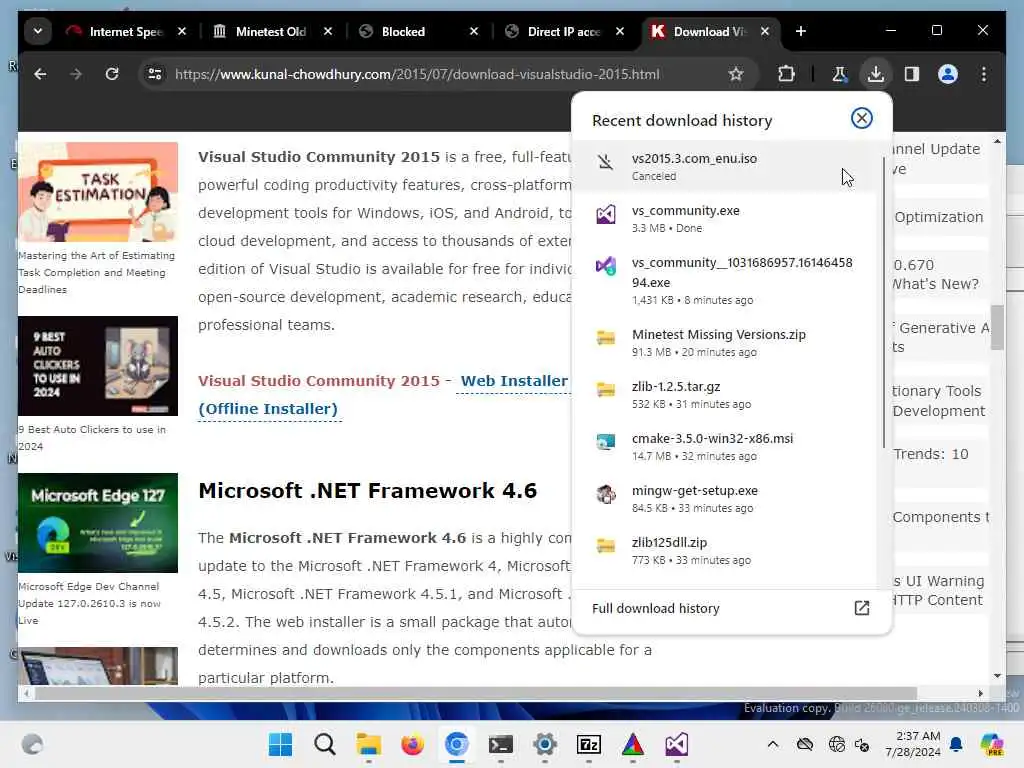
Task: Open notifications bell icon
Action: coord(956,744)
